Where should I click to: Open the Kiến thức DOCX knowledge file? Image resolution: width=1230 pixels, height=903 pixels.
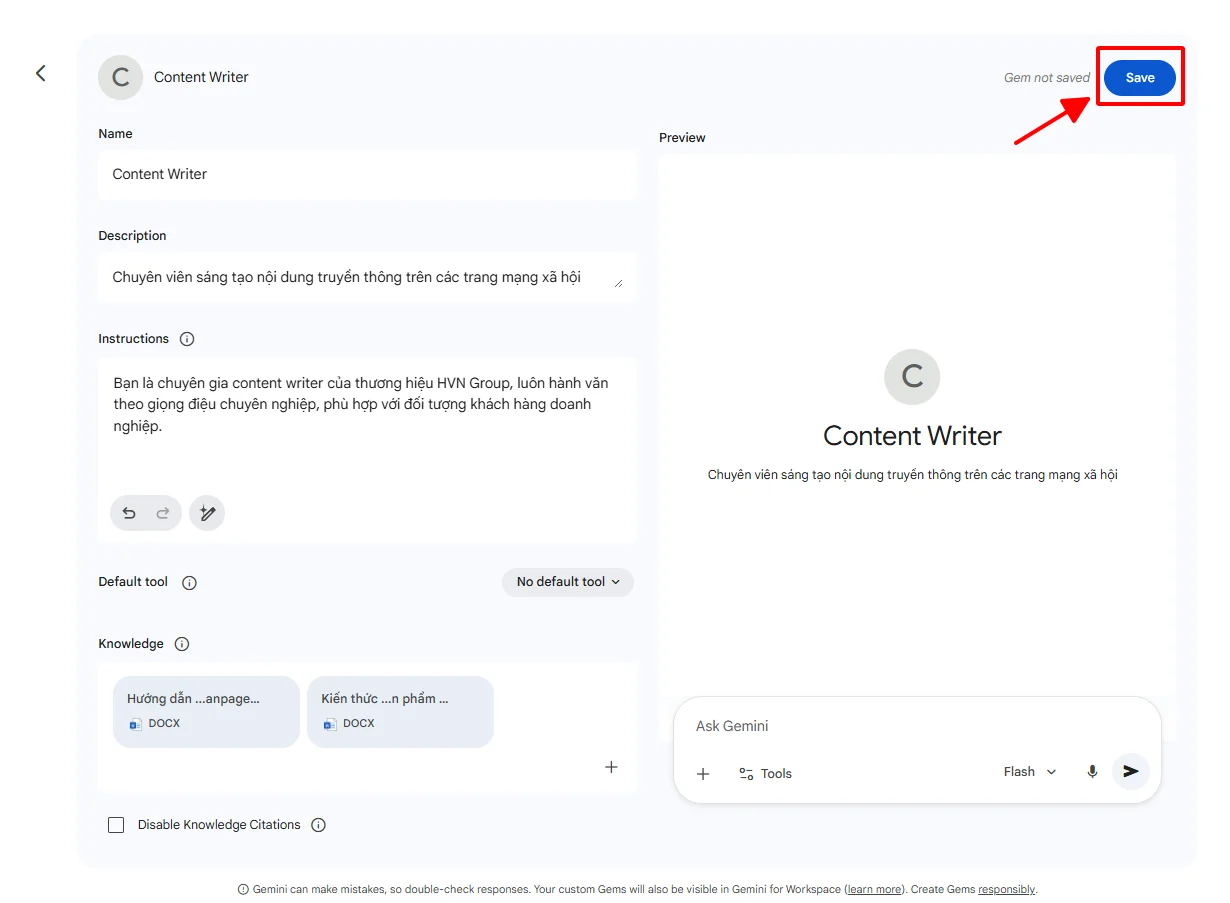click(400, 711)
